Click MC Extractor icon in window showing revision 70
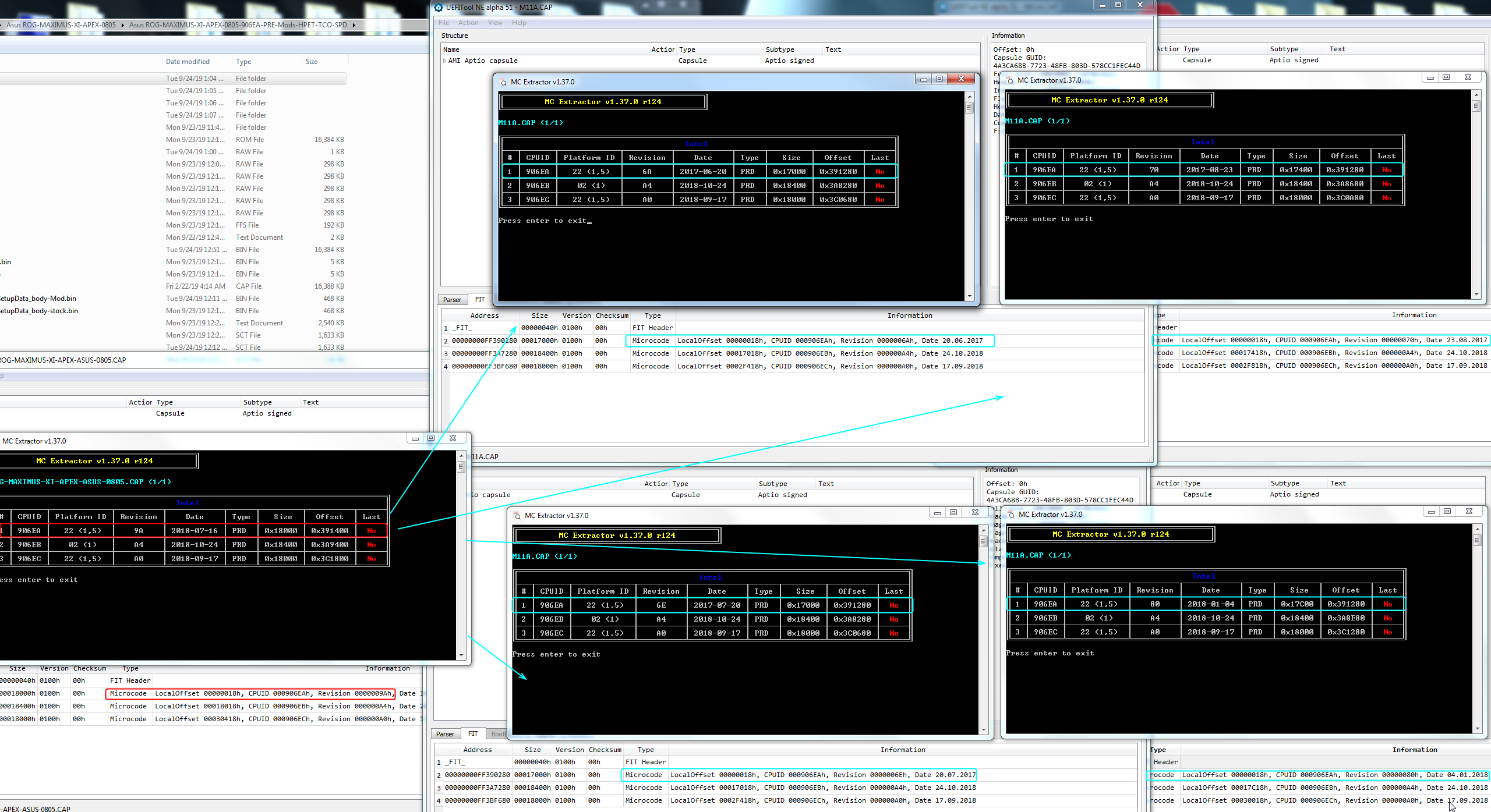Viewport: 1491px width, 812px height. click(1010, 80)
